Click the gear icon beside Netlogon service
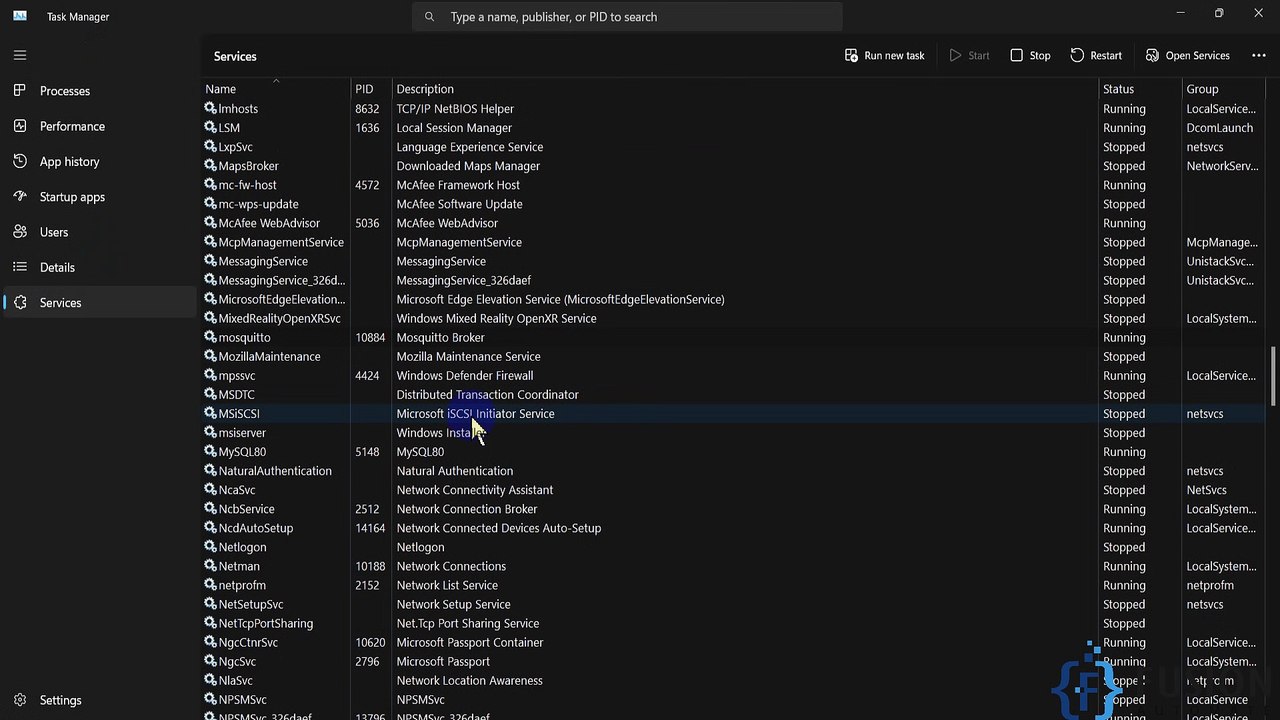The height and width of the screenshot is (720, 1280). [210, 547]
